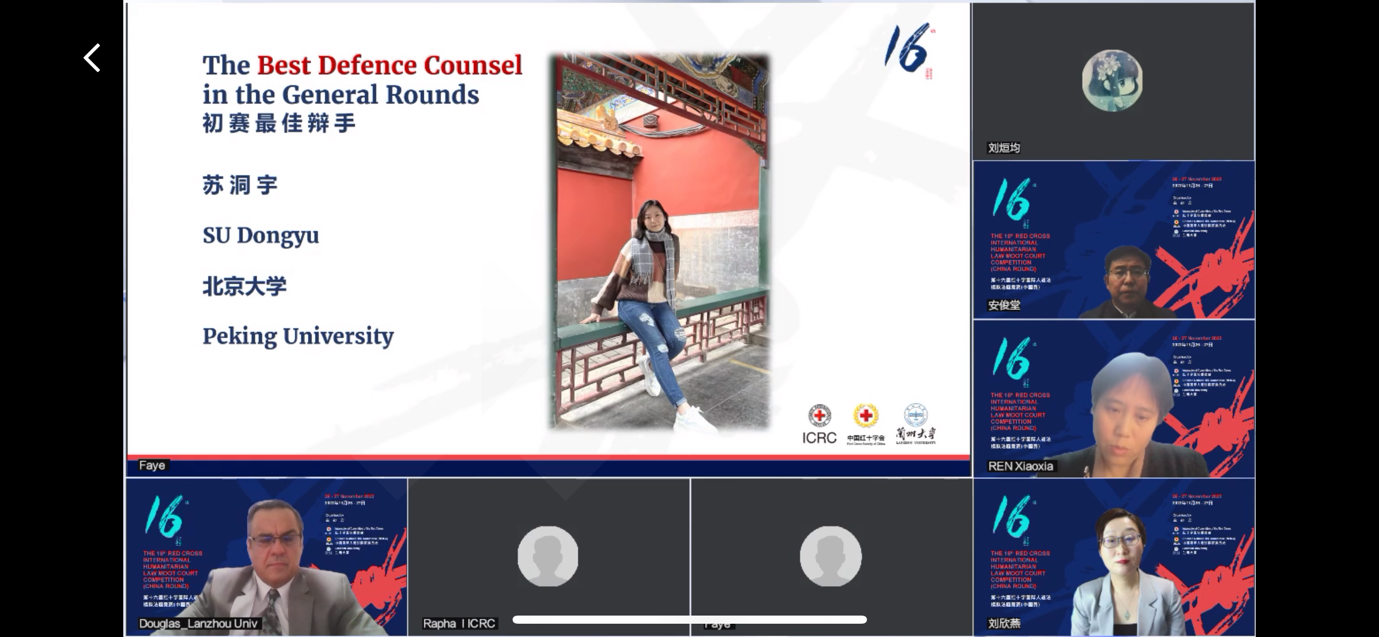Image resolution: width=1379 pixels, height=637 pixels.
Task: Click the Lanzhou University logo on slide
Action: click(x=915, y=423)
